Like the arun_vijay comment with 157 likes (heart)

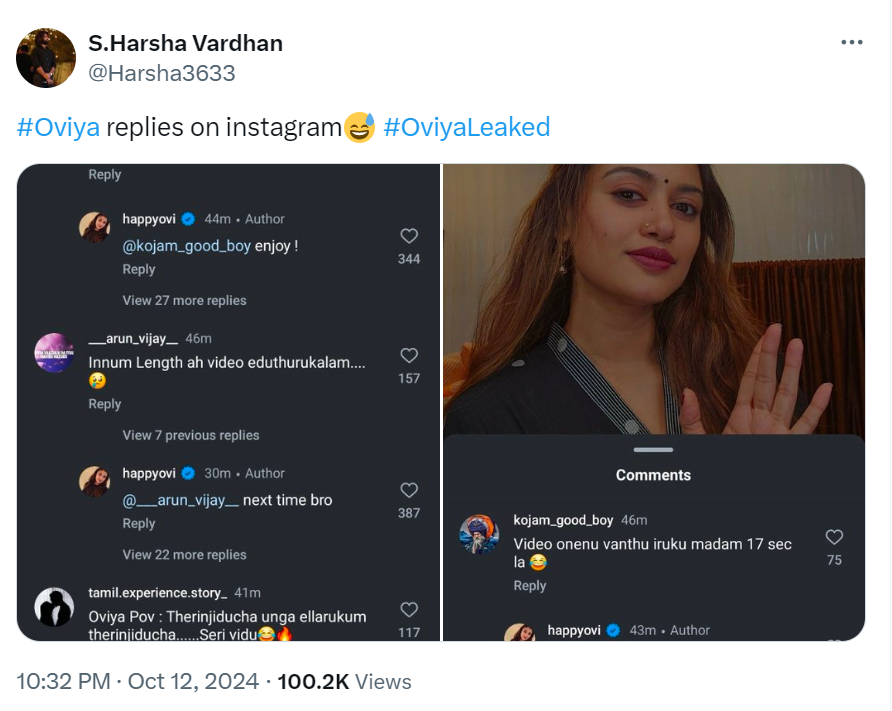point(409,356)
